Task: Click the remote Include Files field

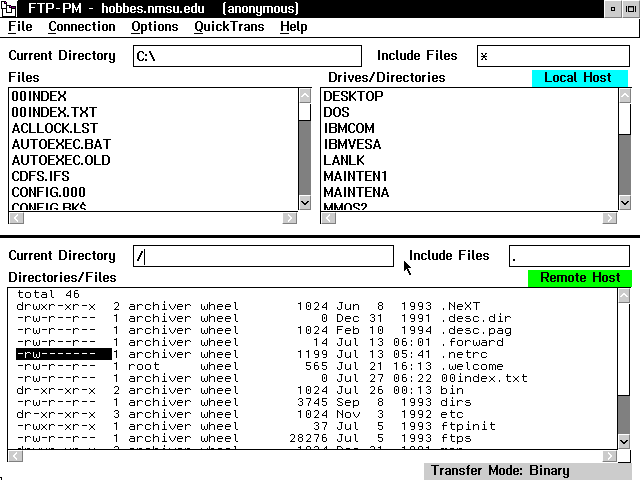Action: 569,256
